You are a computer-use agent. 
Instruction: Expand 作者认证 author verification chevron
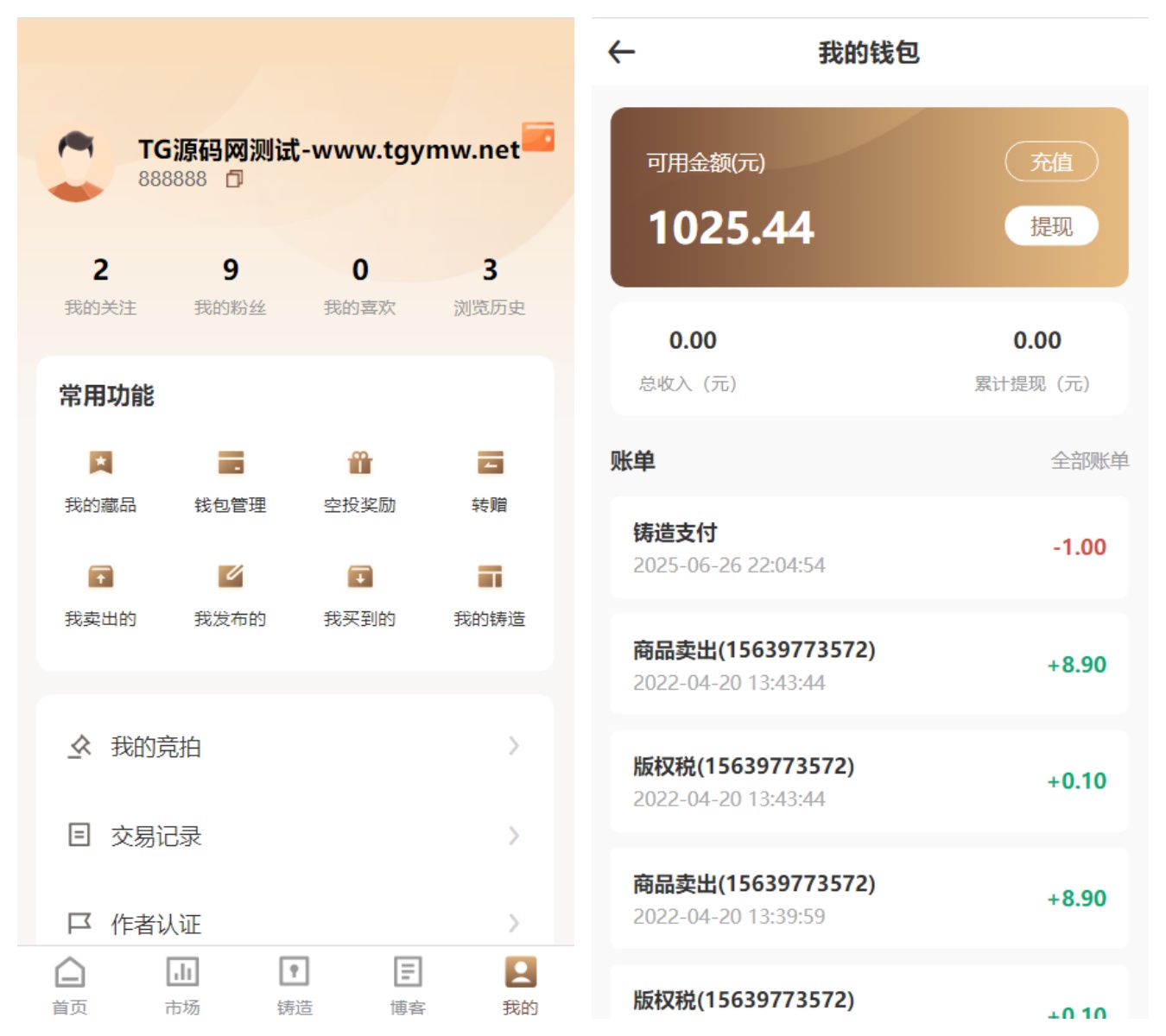[514, 923]
